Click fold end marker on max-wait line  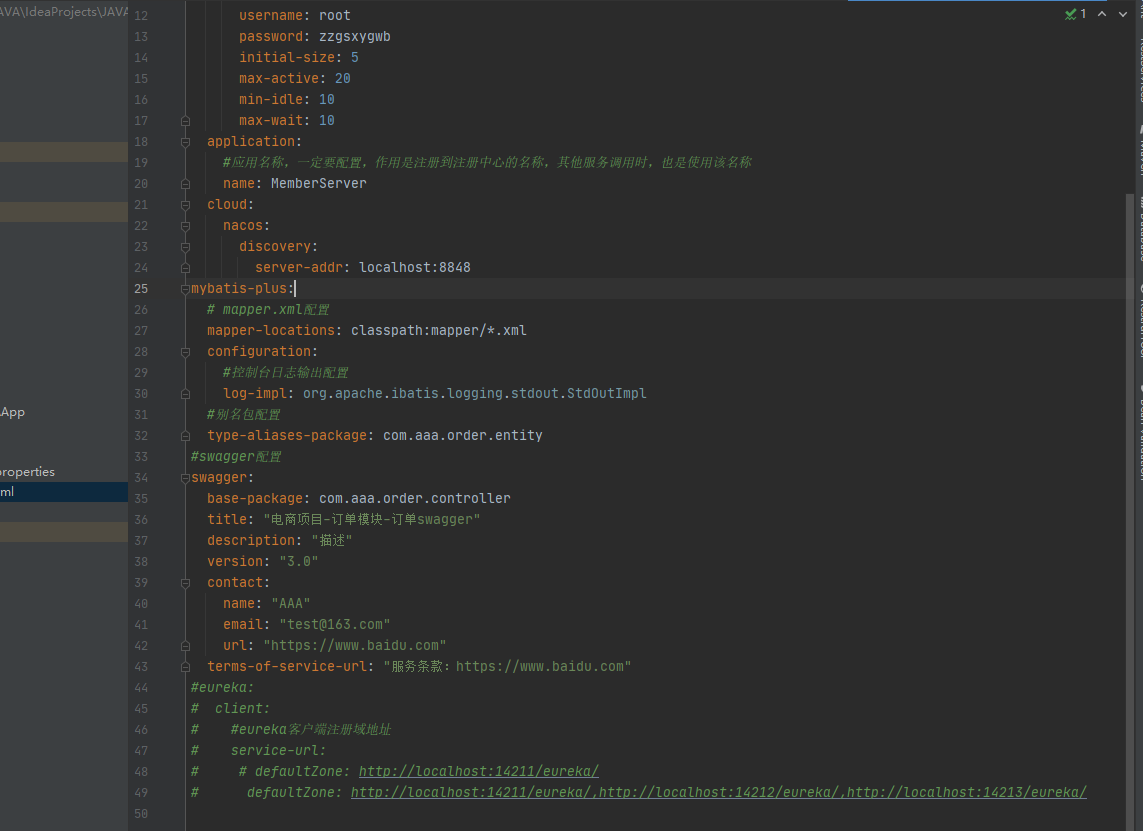pos(185,120)
